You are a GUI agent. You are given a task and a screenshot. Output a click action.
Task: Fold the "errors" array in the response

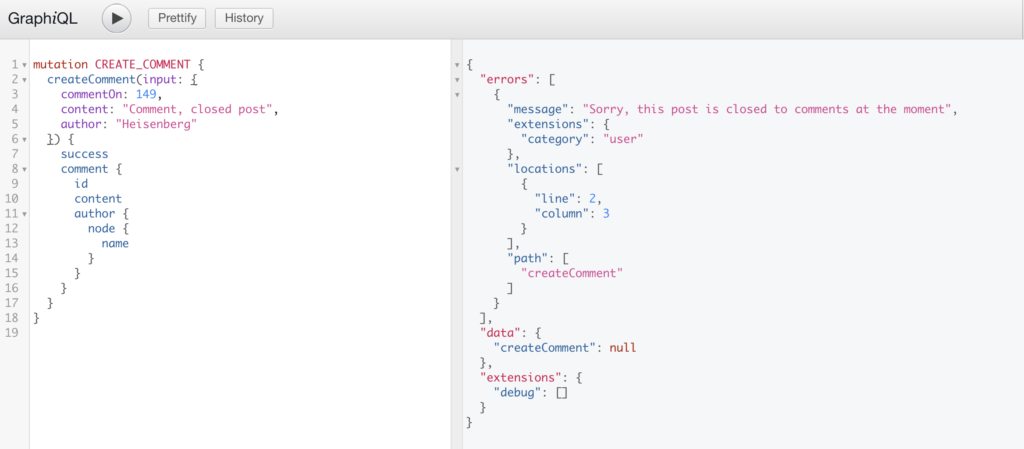point(458,80)
